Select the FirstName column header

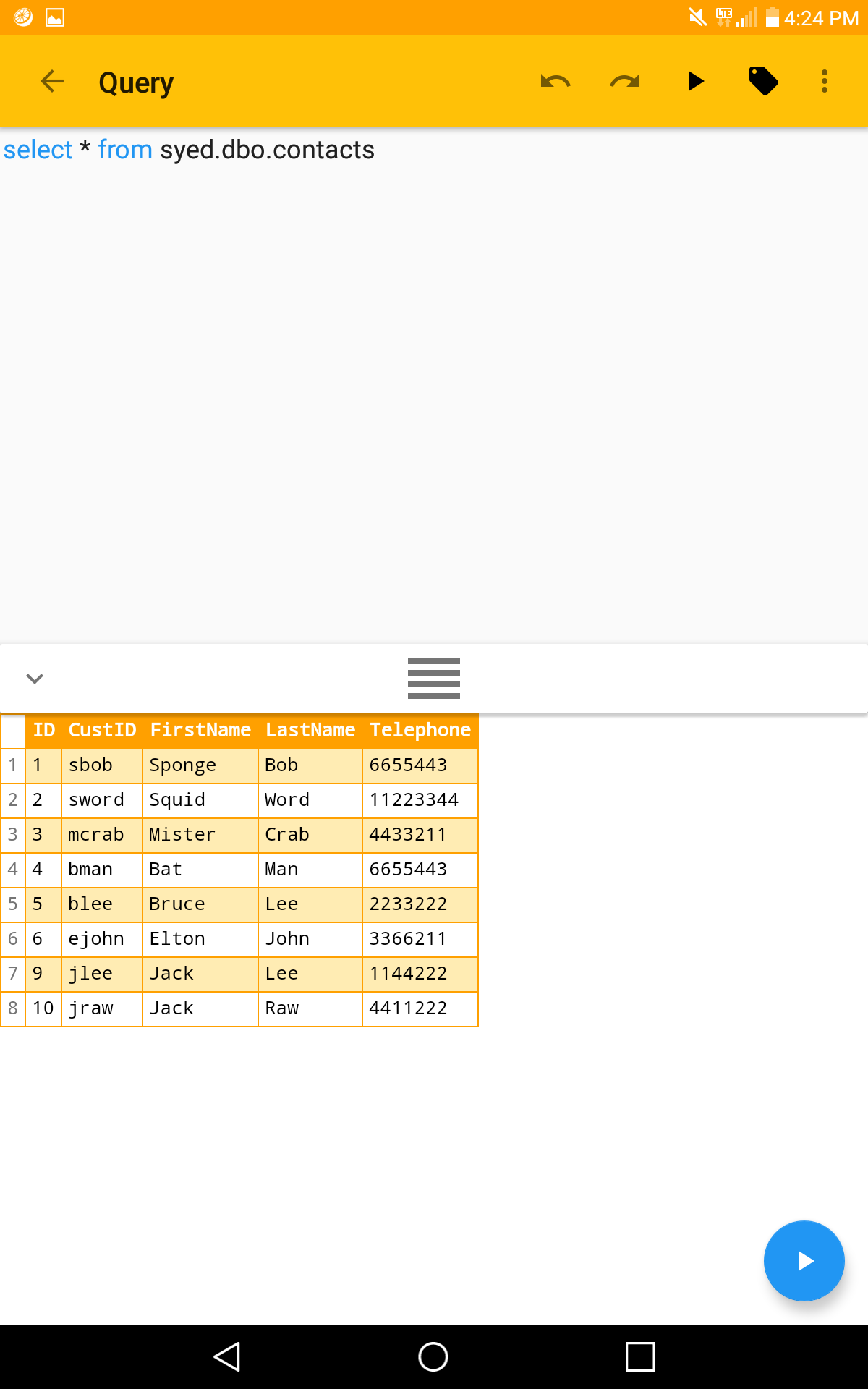tap(200, 731)
